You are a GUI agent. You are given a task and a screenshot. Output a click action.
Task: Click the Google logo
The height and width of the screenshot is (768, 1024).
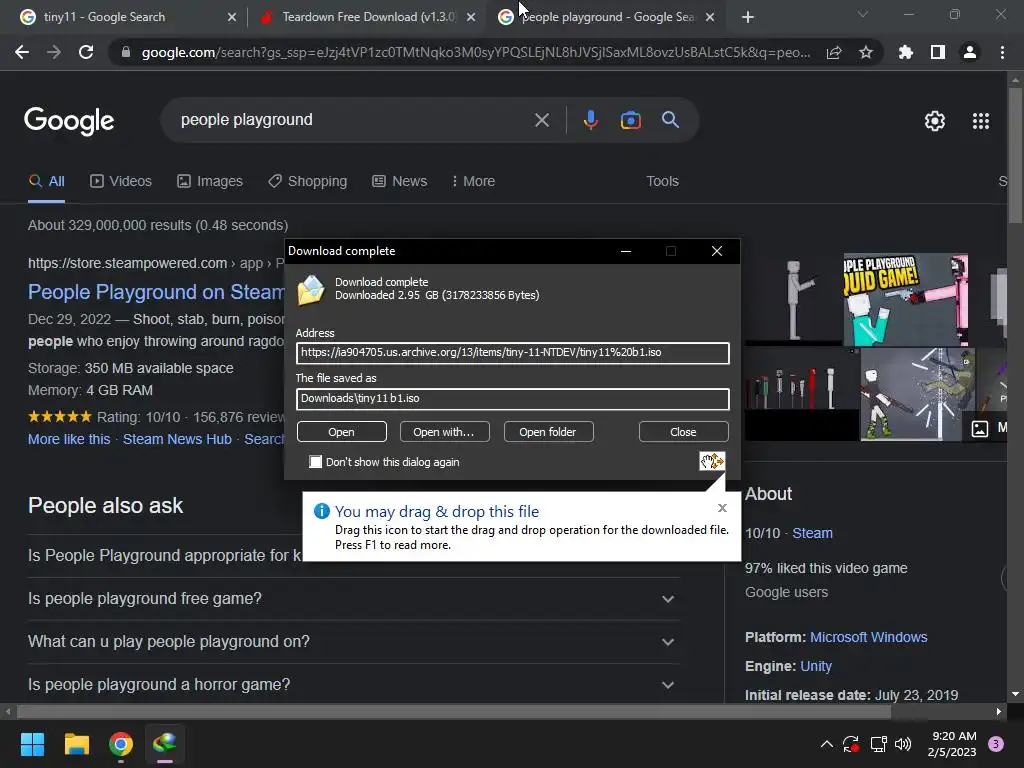click(69, 121)
